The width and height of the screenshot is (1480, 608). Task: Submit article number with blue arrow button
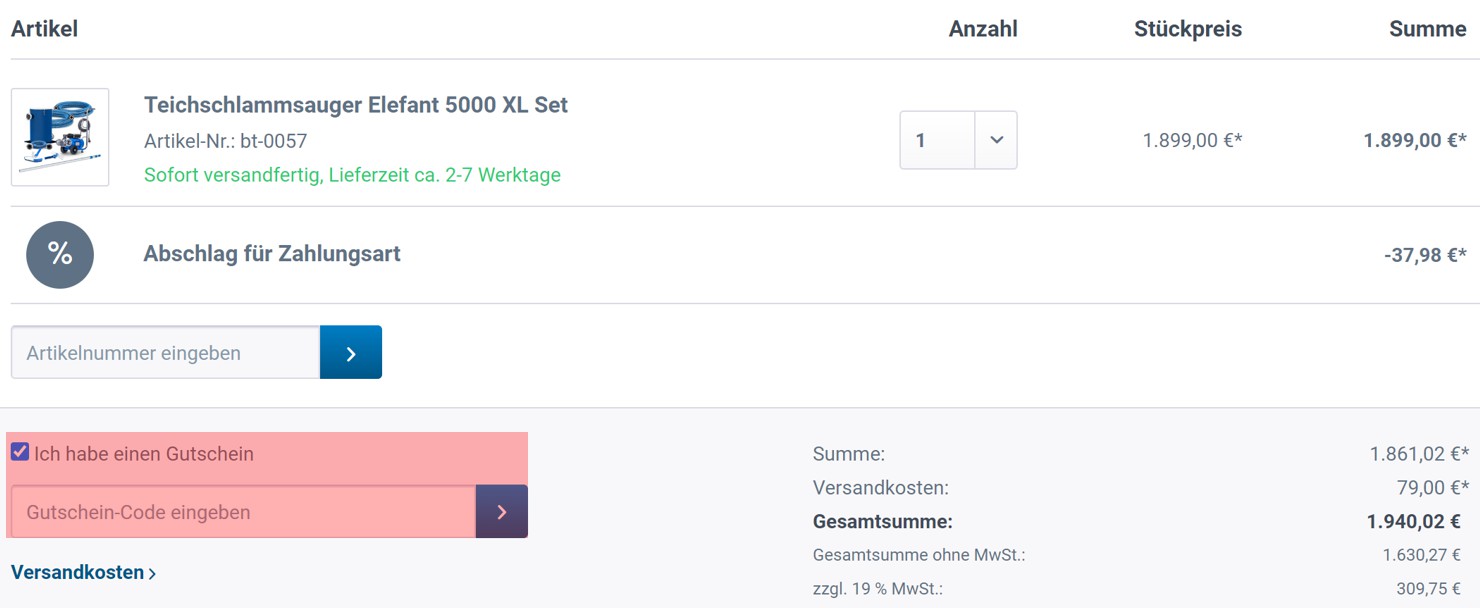[351, 352]
